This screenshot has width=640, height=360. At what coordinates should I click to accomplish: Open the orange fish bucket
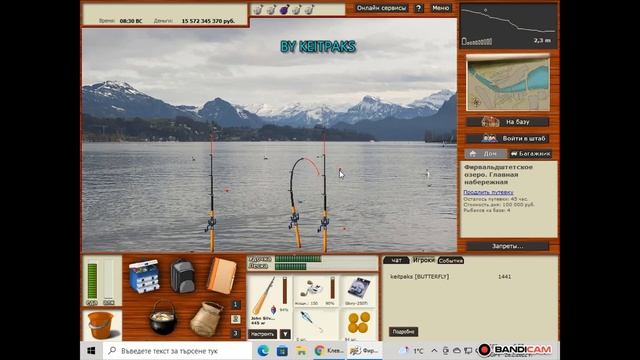pos(100,325)
